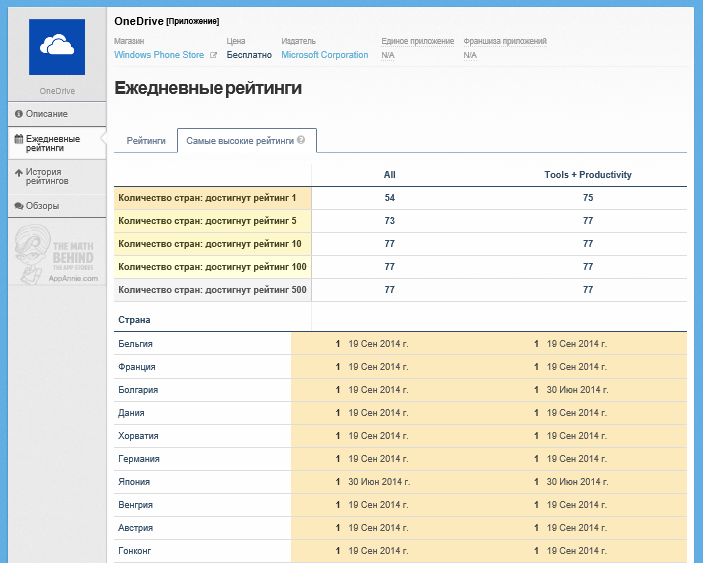The image size is (703, 563).
Task: Click the country Австрия
Action: 135,528
